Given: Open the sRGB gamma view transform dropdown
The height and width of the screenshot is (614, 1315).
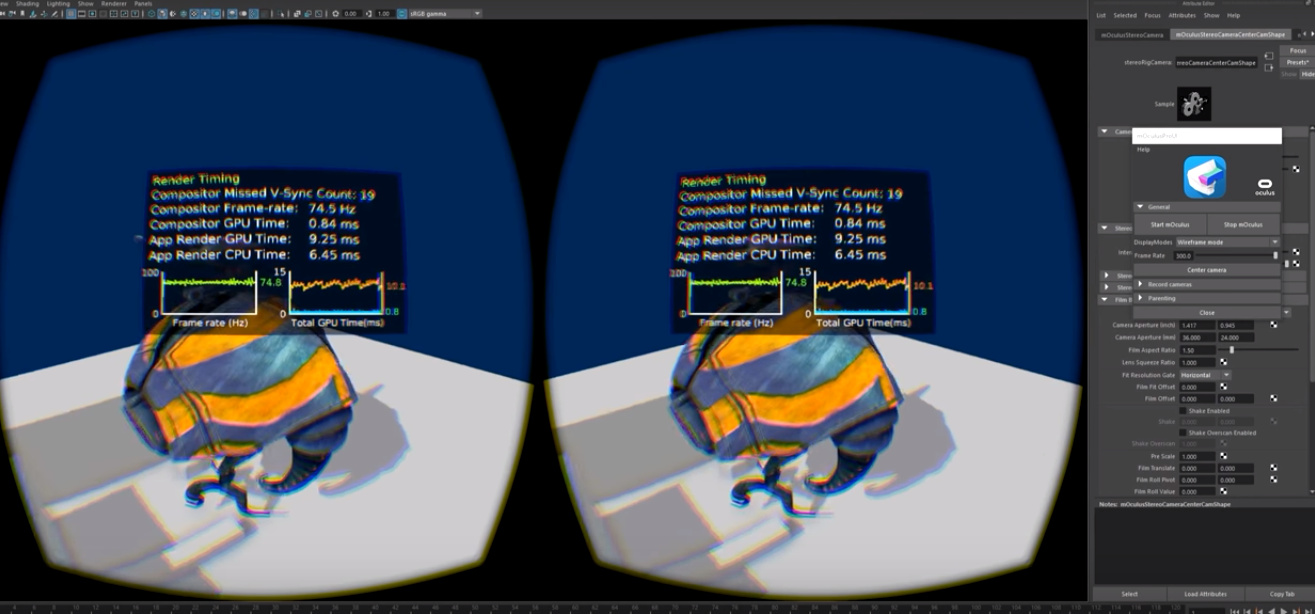Looking at the screenshot, I should pos(443,14).
